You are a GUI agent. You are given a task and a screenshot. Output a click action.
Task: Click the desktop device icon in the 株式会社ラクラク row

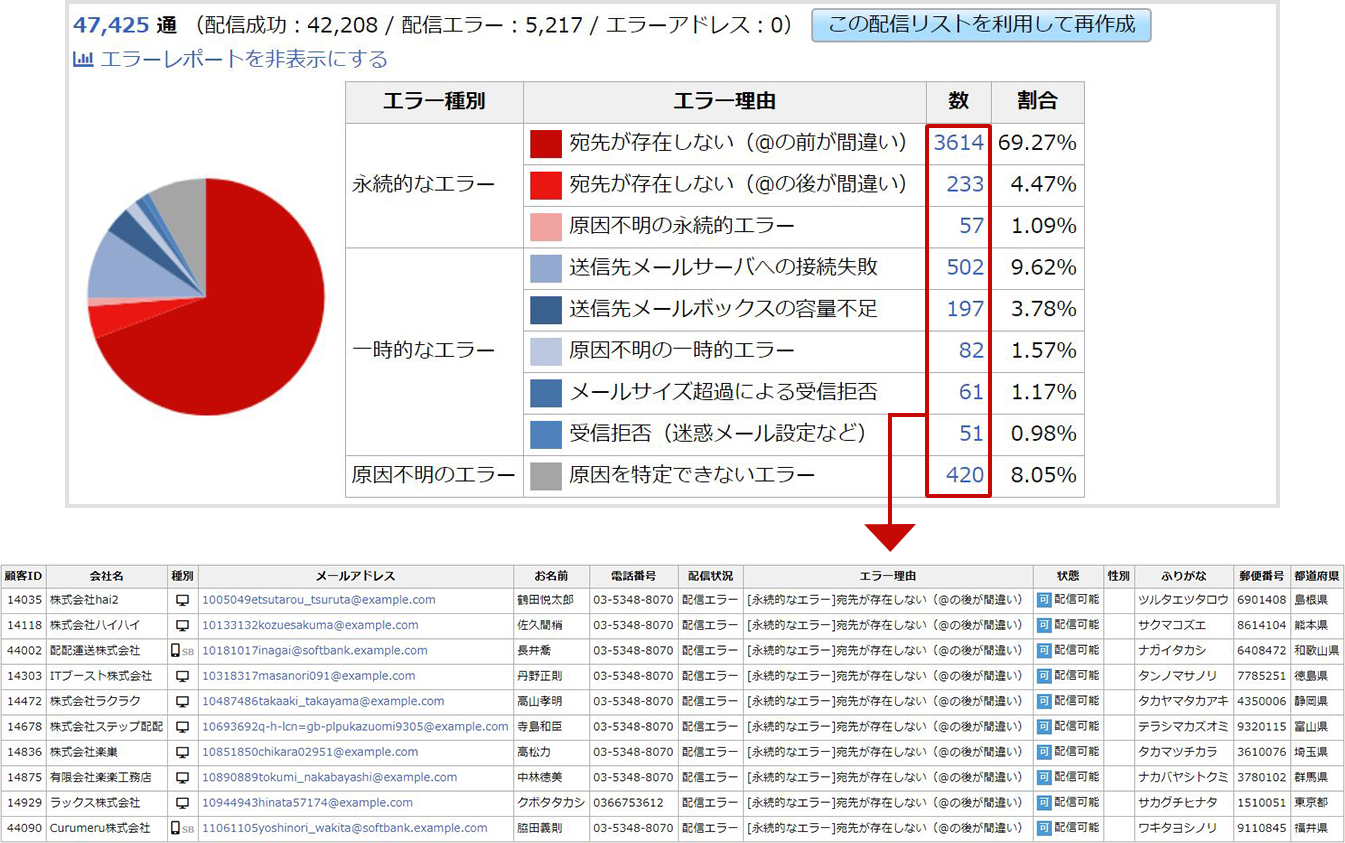(182, 701)
